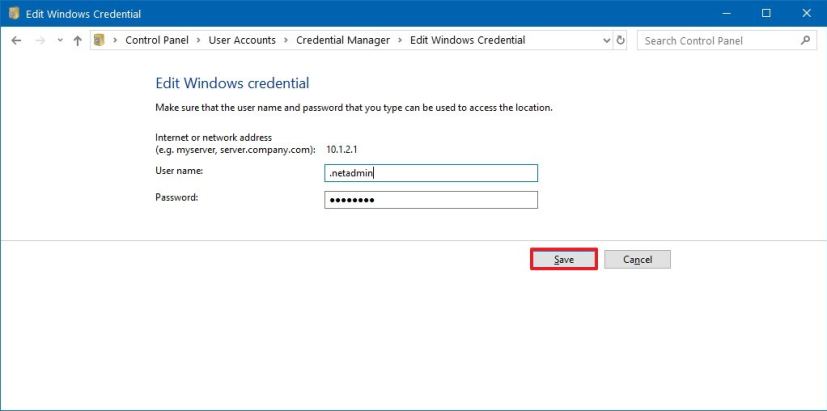The height and width of the screenshot is (411, 827).
Task: Minimize the Edit Windows Credential window
Action: coord(726,14)
